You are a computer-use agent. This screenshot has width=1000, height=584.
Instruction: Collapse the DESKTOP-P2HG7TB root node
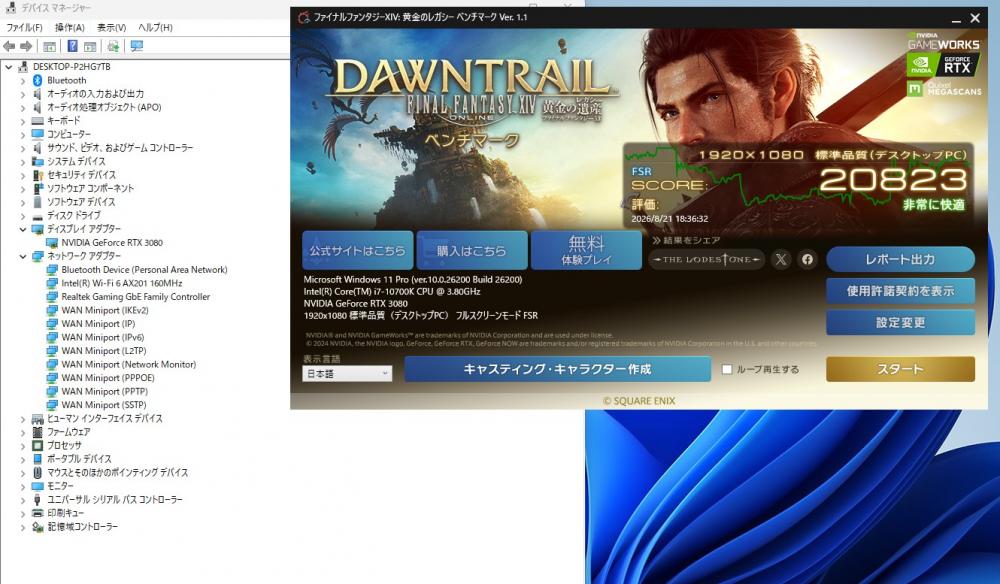[x=8, y=66]
